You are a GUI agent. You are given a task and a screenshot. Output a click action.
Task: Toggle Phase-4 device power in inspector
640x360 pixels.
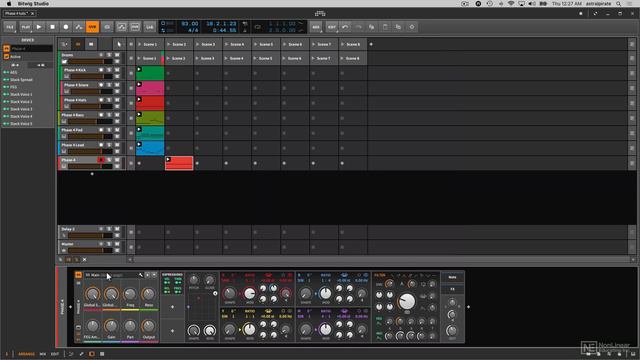(x=7, y=49)
